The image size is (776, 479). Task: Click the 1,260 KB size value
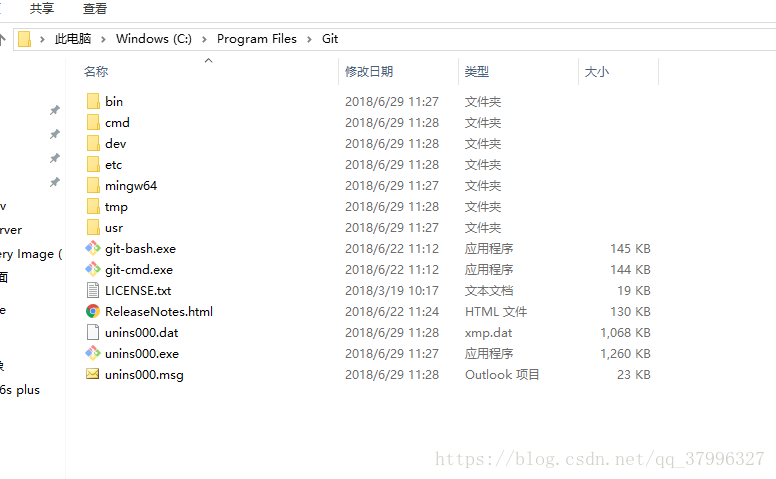click(625, 354)
